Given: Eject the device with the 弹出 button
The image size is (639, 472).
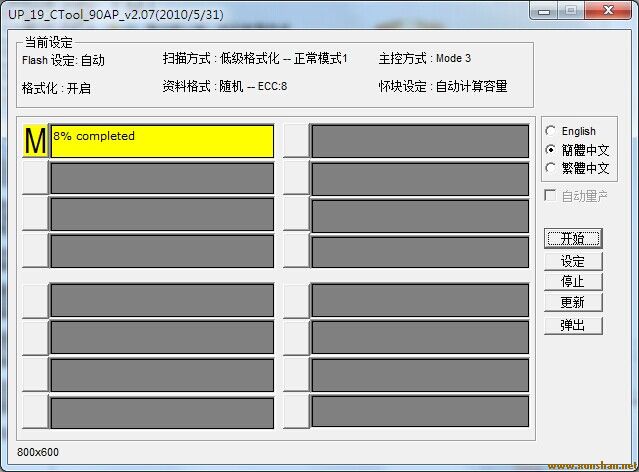Looking at the screenshot, I should pyautogui.click(x=573, y=325).
